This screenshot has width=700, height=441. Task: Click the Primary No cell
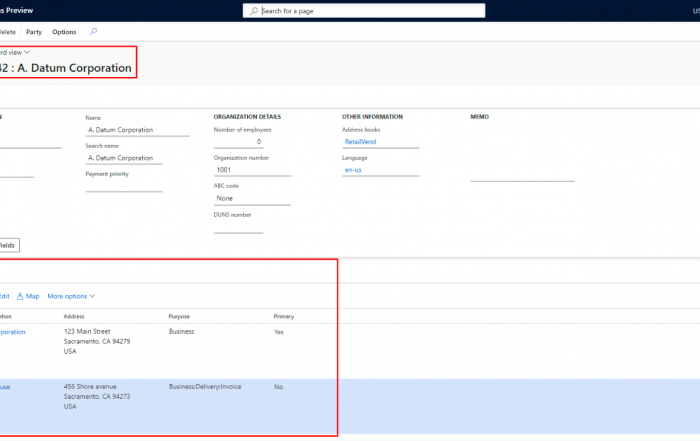(278, 387)
